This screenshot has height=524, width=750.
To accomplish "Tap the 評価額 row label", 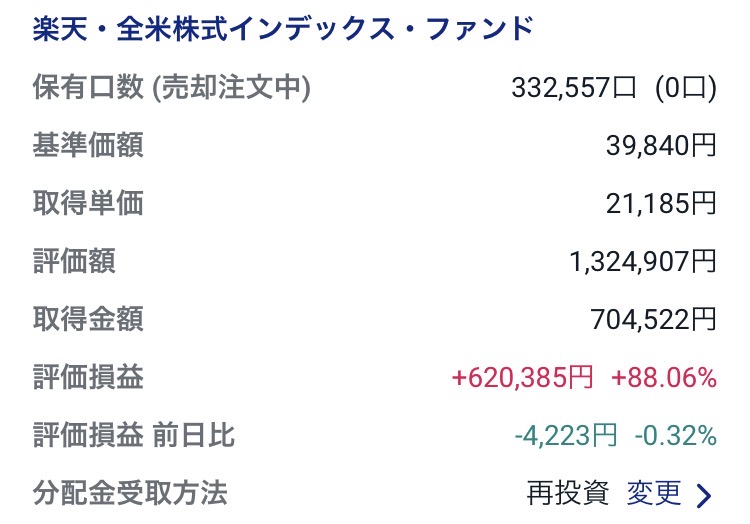I will [x=74, y=261].
